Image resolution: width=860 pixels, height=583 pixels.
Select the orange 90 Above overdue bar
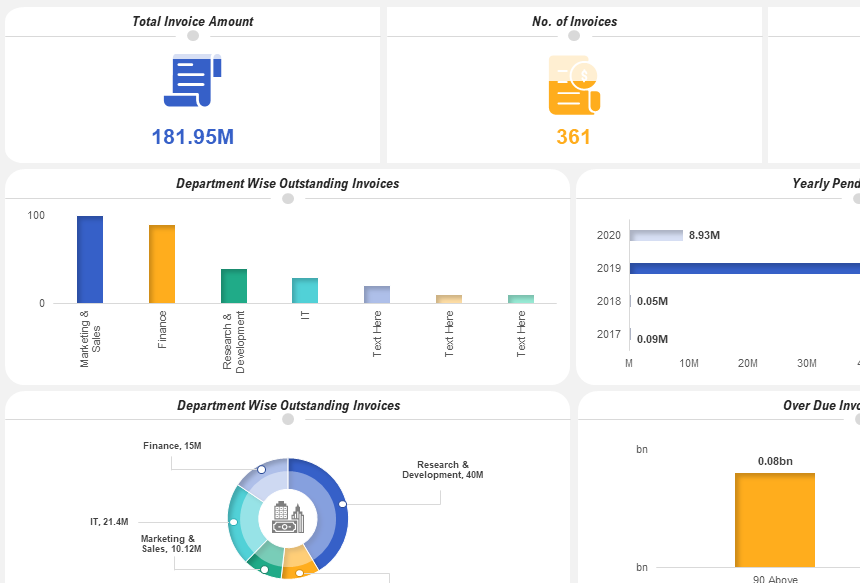775,520
